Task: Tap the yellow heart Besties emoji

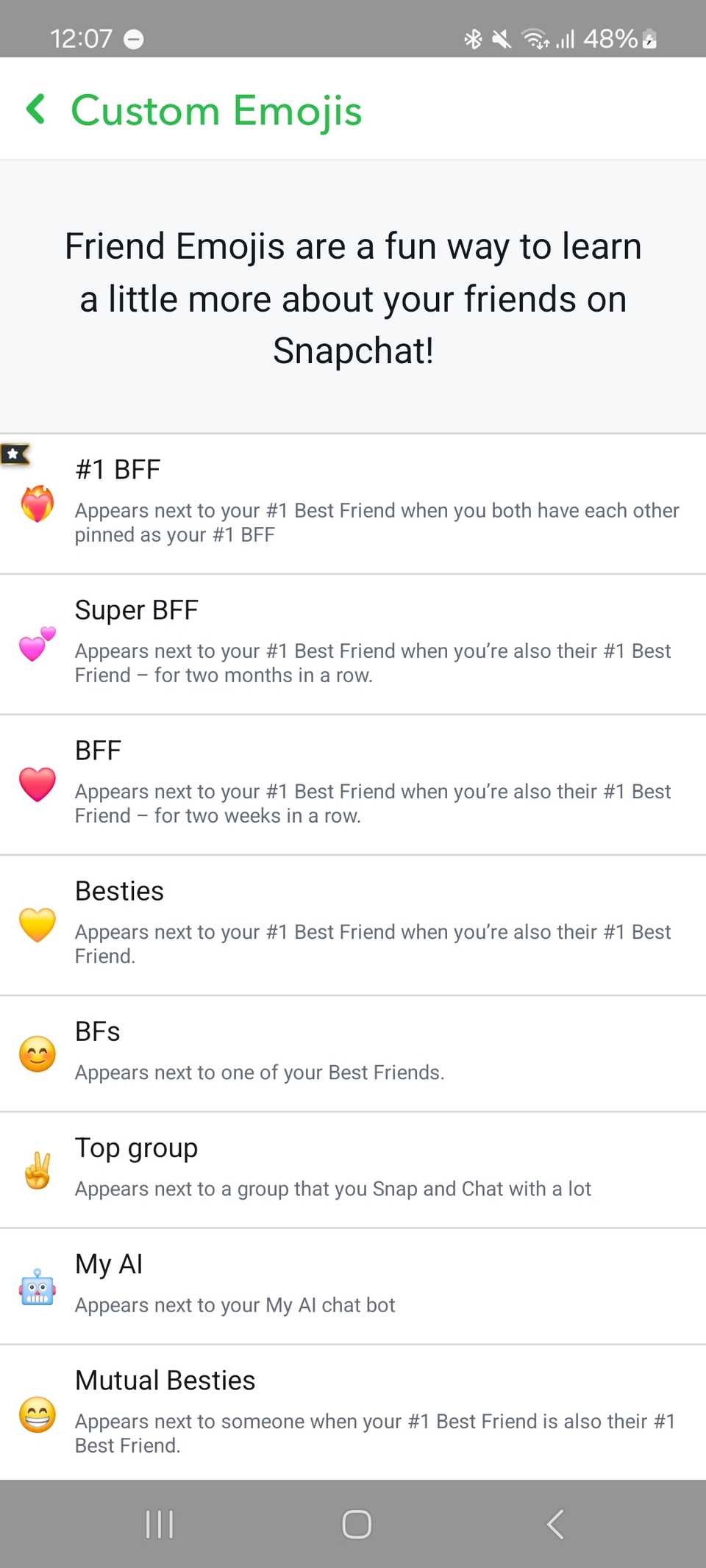Action: 38,924
